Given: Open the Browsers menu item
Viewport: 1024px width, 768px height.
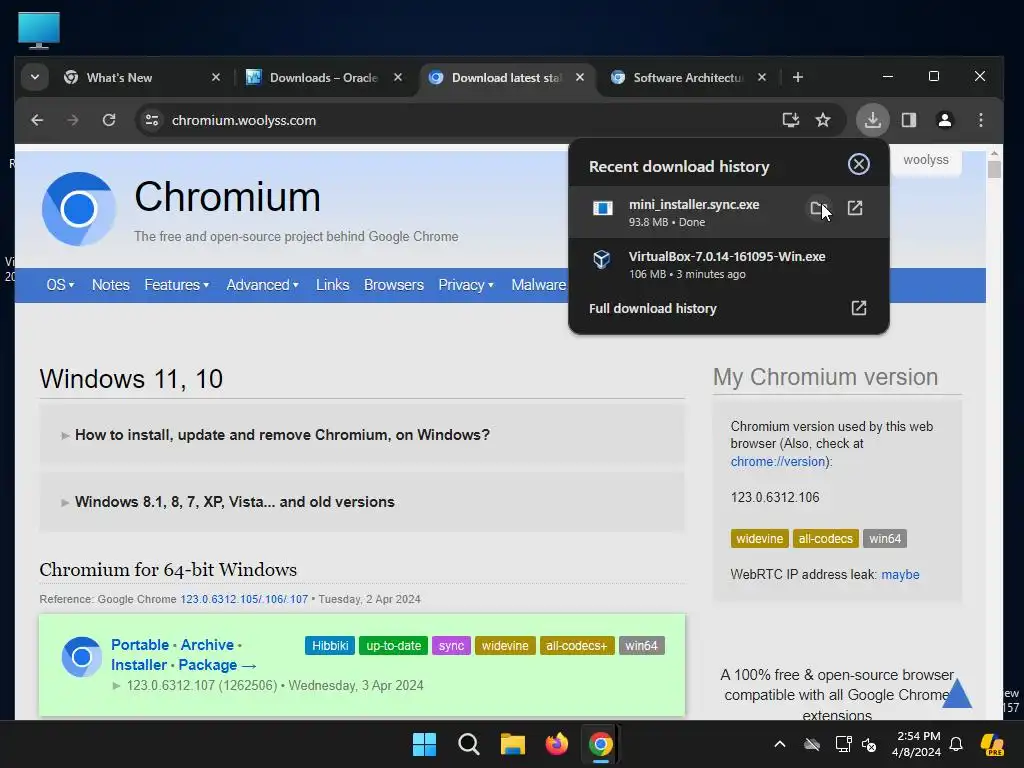Looking at the screenshot, I should pos(394,285).
